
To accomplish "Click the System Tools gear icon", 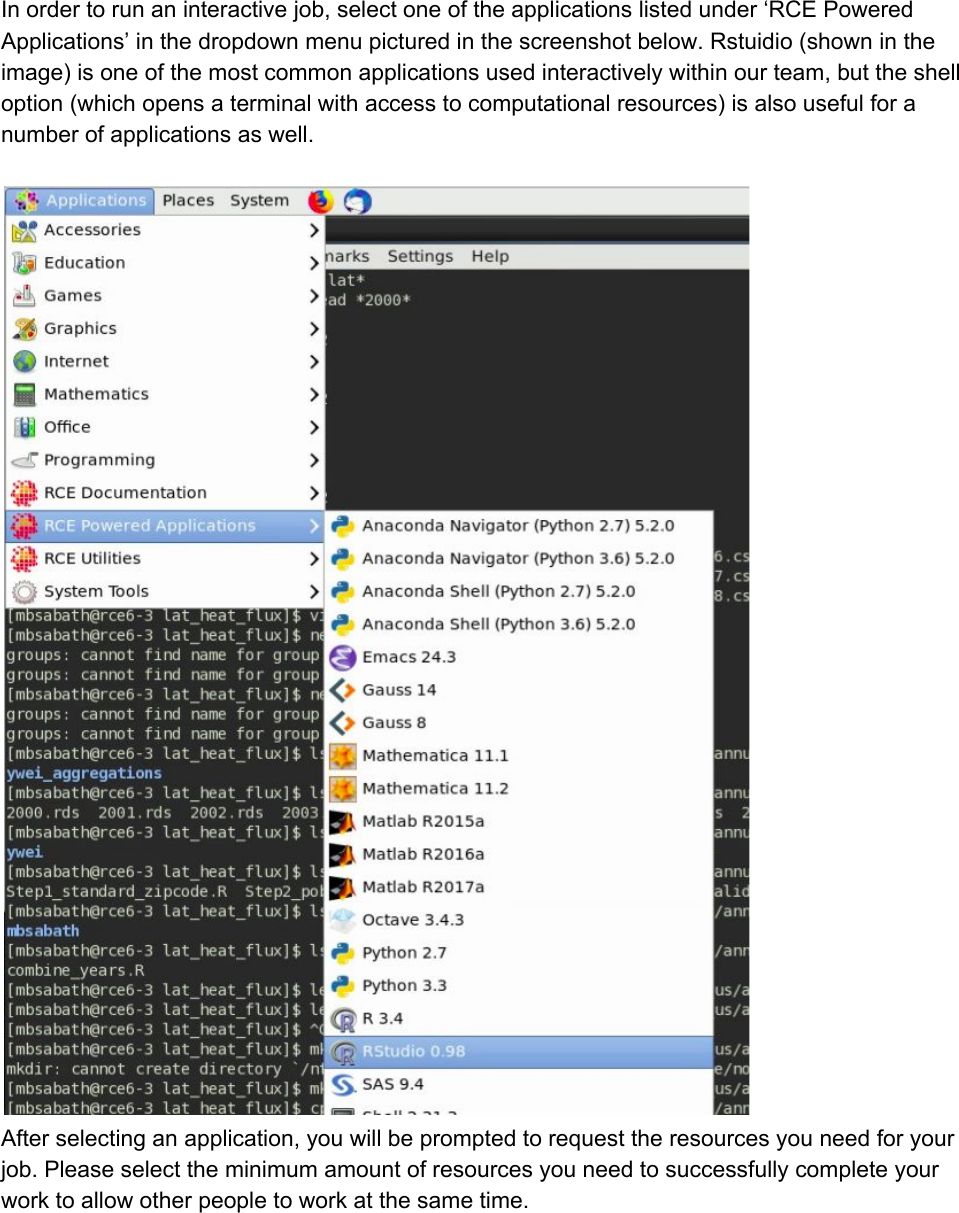I will [25, 592].
